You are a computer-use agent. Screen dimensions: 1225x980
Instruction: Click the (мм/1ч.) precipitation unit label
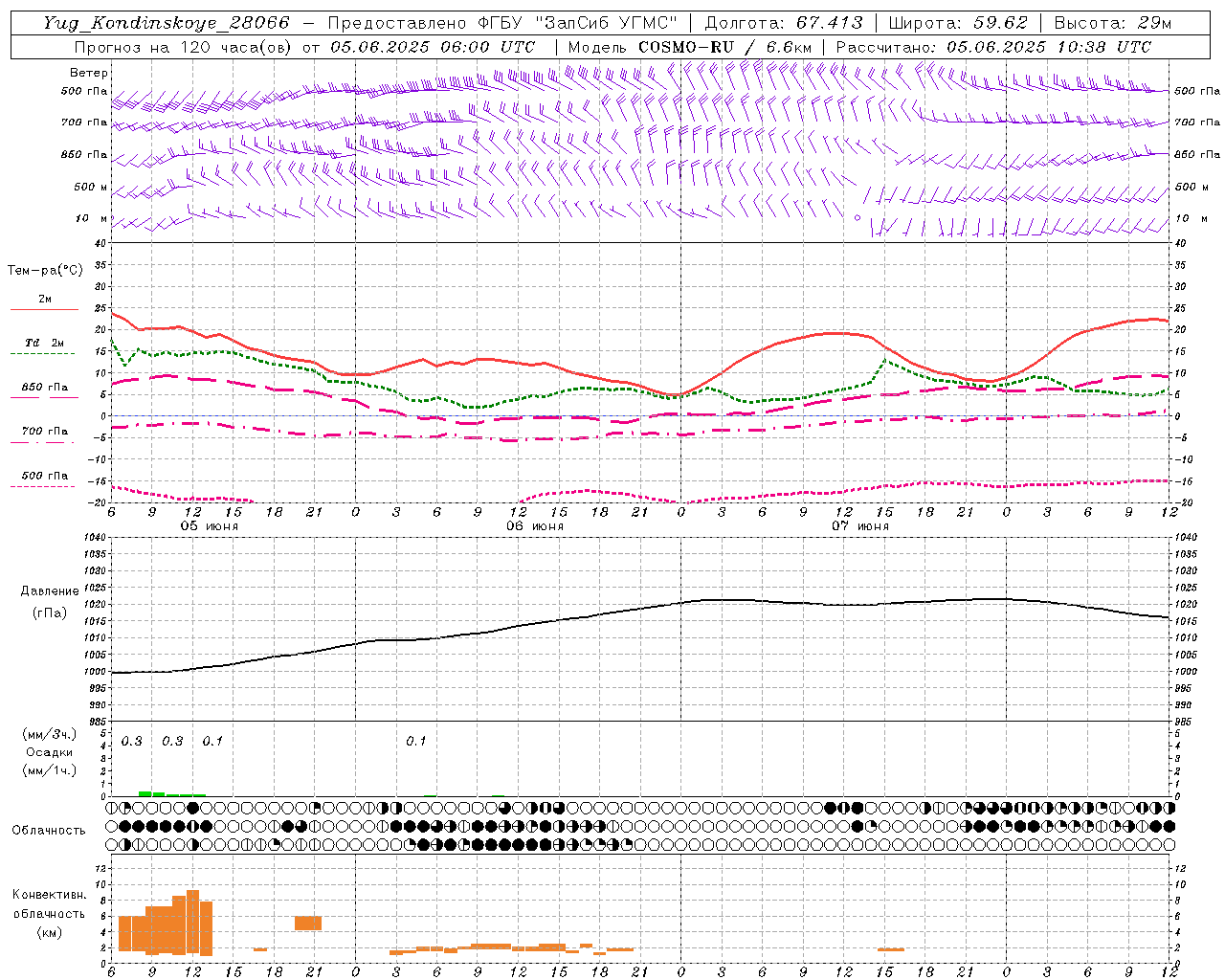pos(49,770)
